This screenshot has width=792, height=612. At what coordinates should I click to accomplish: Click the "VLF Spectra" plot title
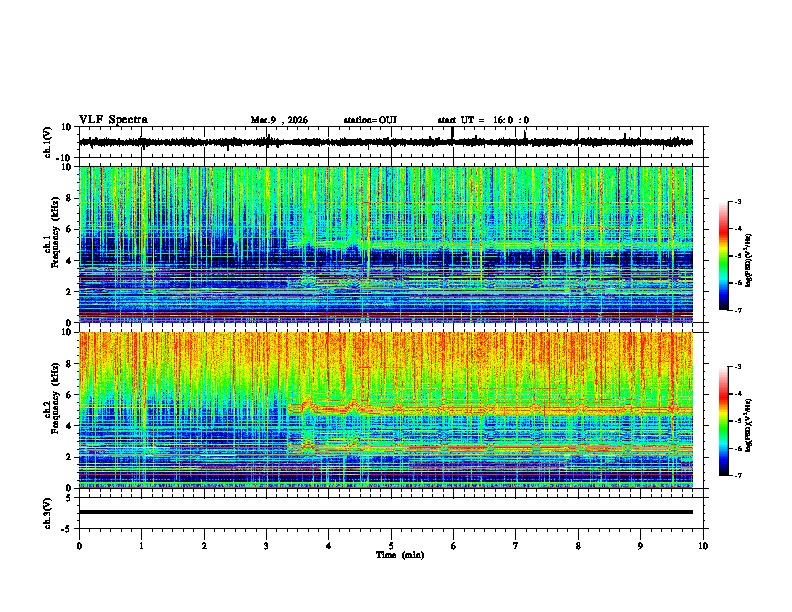pos(113,120)
